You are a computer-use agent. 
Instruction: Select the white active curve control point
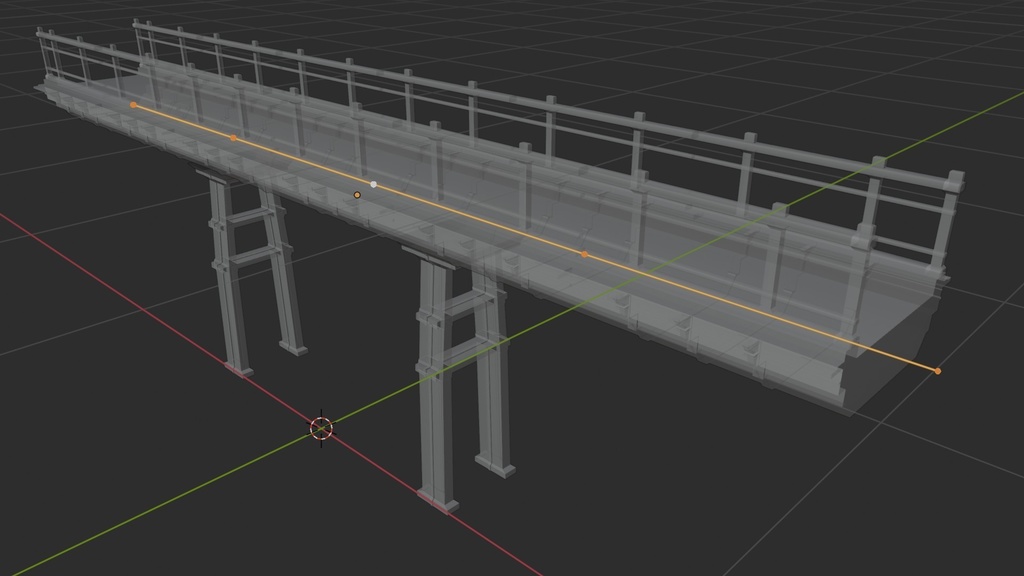coord(374,185)
